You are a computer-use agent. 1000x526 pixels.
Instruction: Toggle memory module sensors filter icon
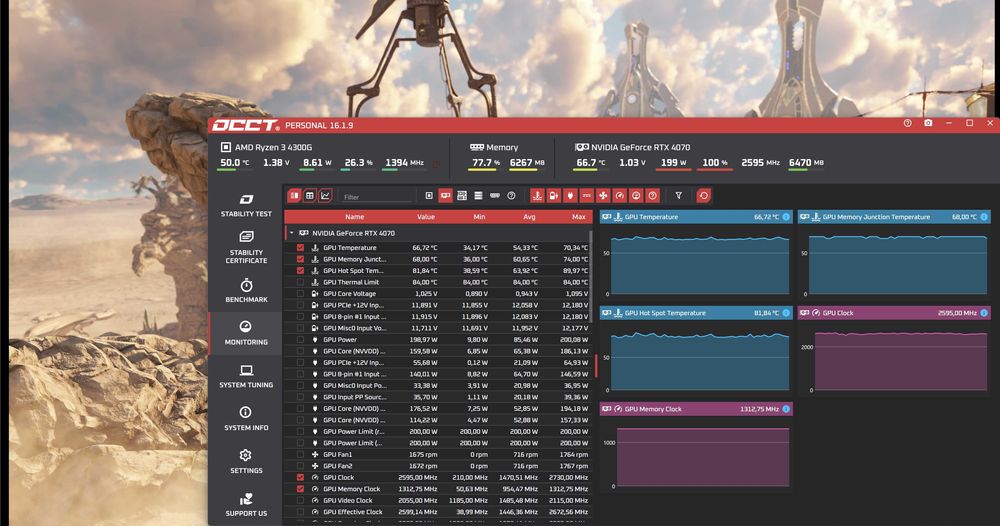[495, 196]
